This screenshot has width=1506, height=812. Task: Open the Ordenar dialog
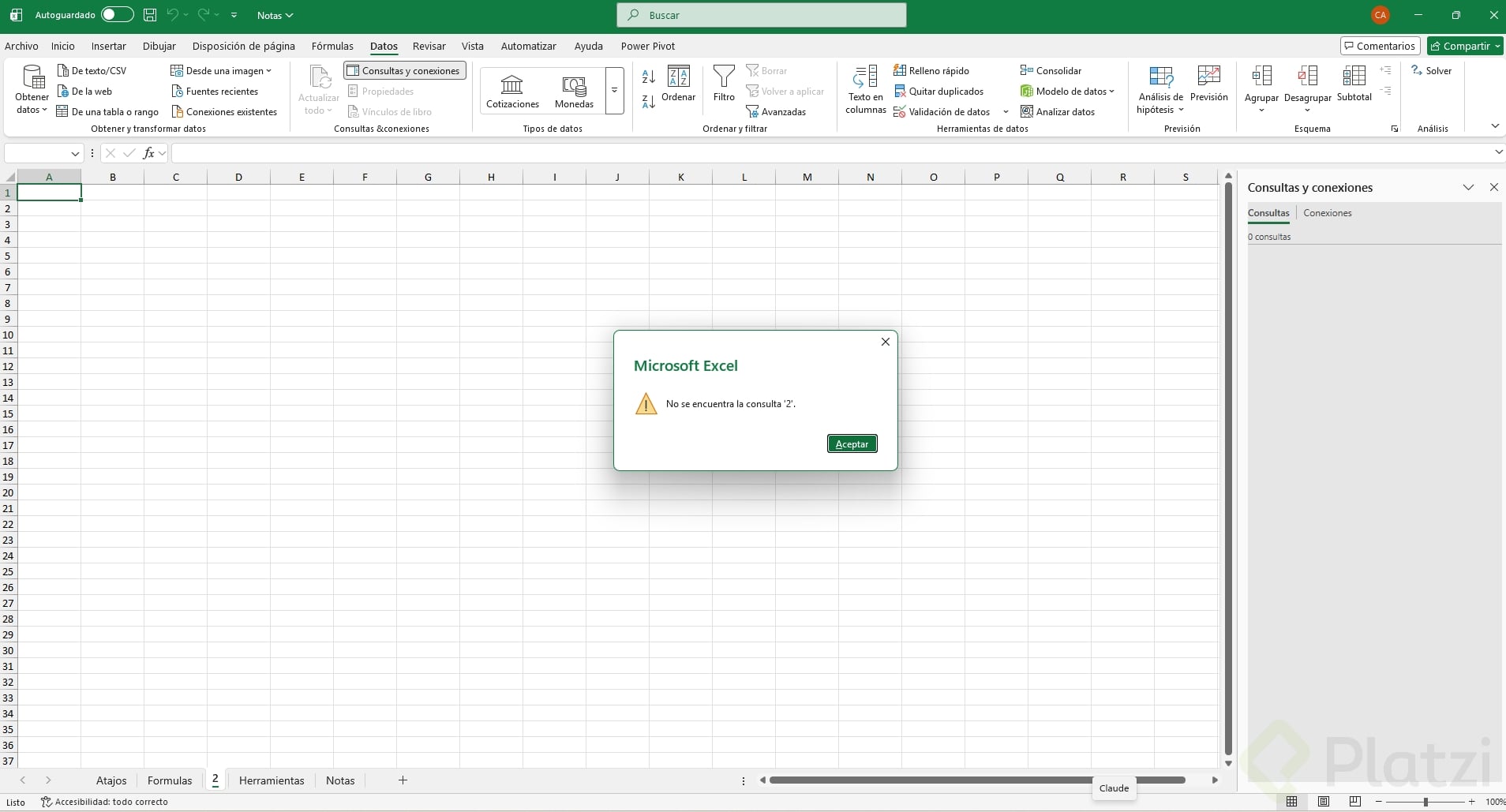pyautogui.click(x=678, y=84)
